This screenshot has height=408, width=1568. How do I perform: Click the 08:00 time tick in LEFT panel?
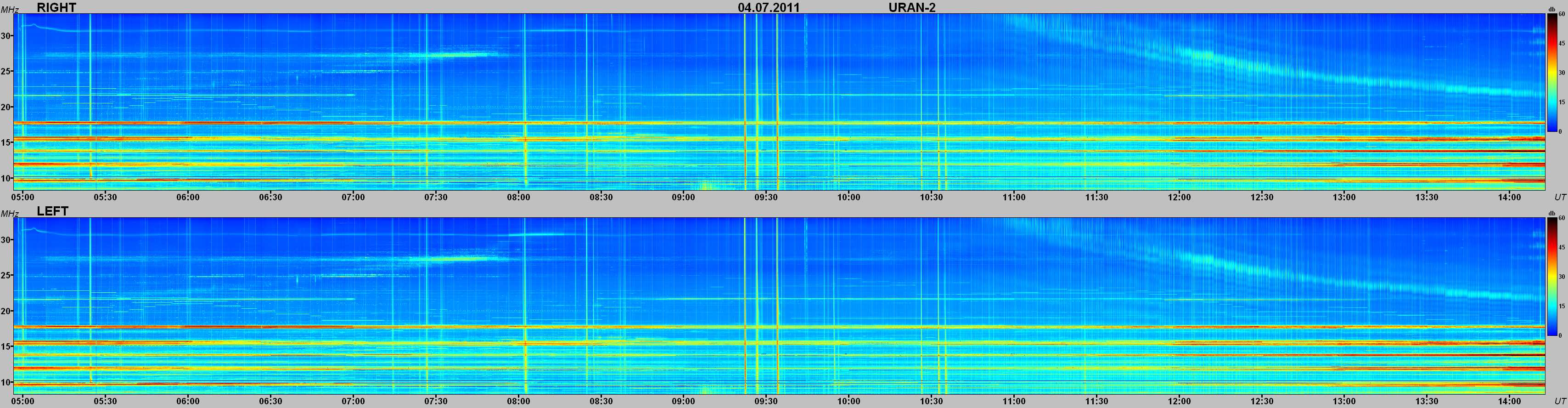[x=518, y=401]
